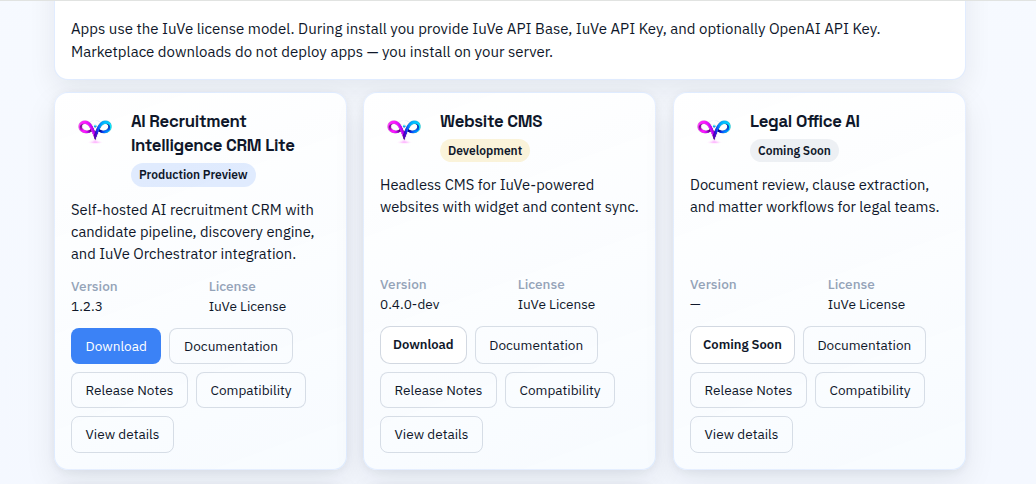
Task: Click the Website CMS title
Action: (x=491, y=121)
